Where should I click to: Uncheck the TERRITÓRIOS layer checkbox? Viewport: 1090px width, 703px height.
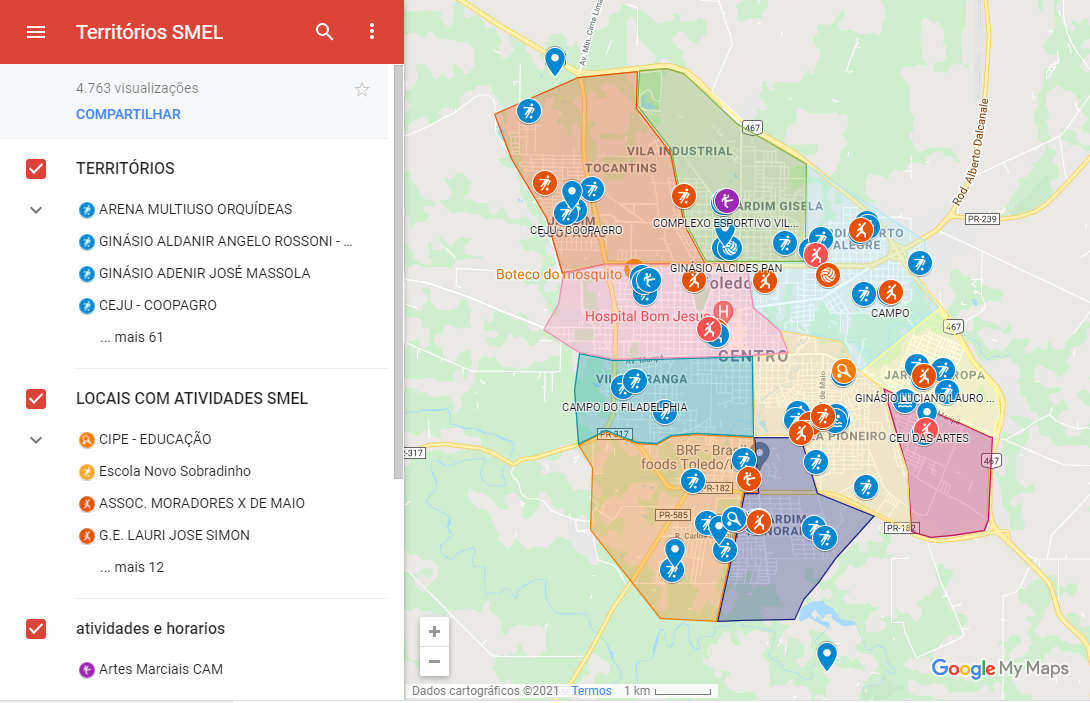pos(36,169)
